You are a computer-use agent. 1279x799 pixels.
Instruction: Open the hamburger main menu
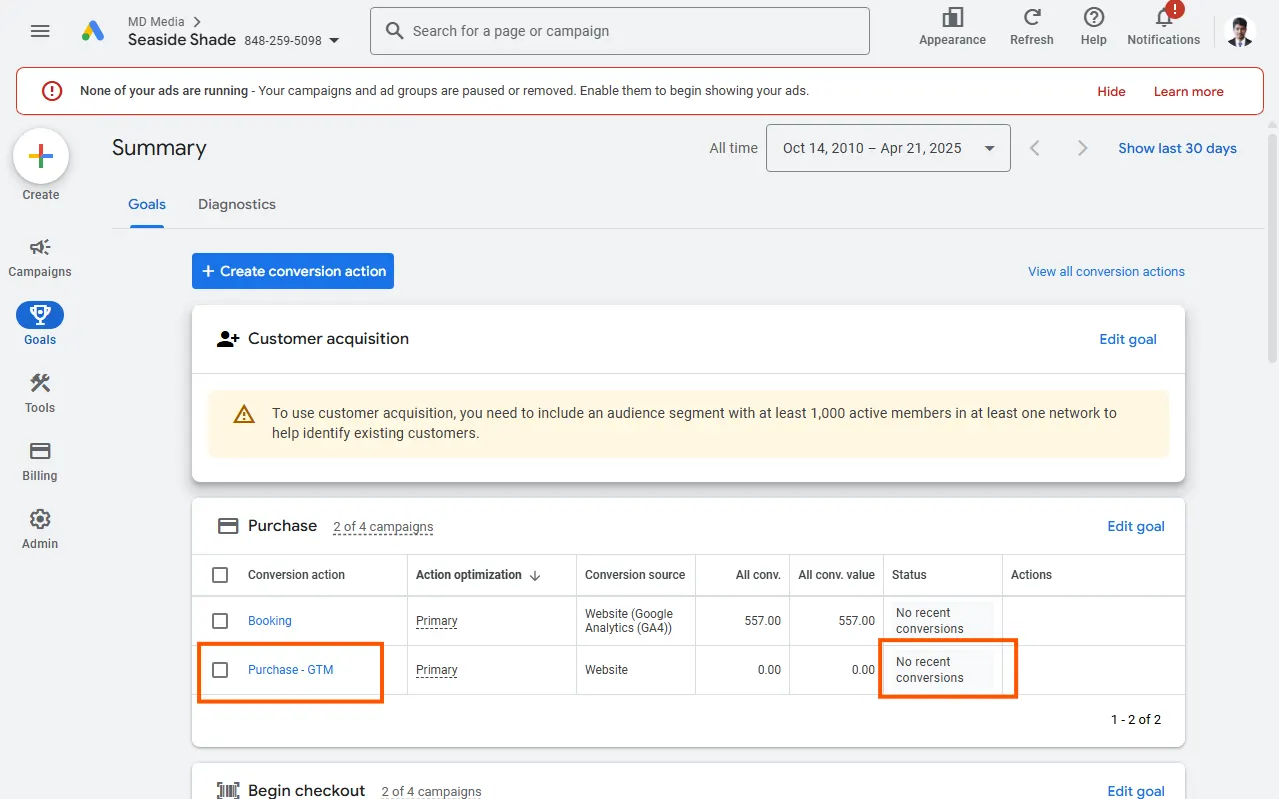click(x=40, y=31)
